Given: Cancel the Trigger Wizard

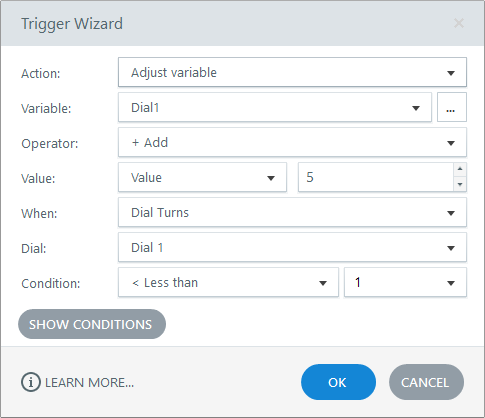Looking at the screenshot, I should (x=426, y=382).
